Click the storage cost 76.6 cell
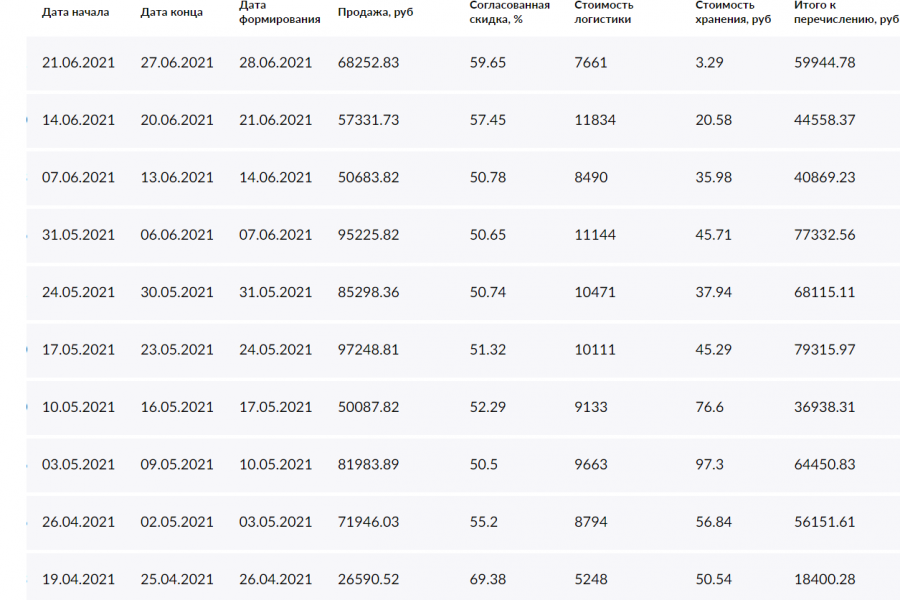 709,407
